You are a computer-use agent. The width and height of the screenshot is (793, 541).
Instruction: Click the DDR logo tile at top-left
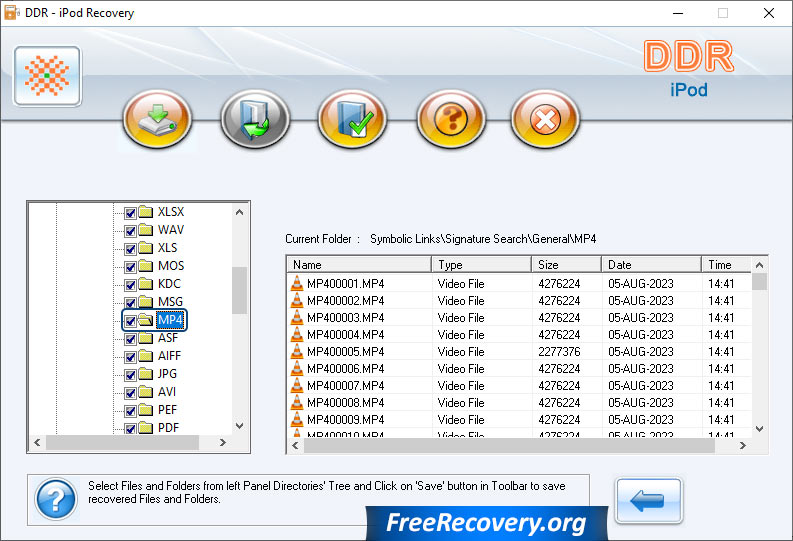[47, 76]
